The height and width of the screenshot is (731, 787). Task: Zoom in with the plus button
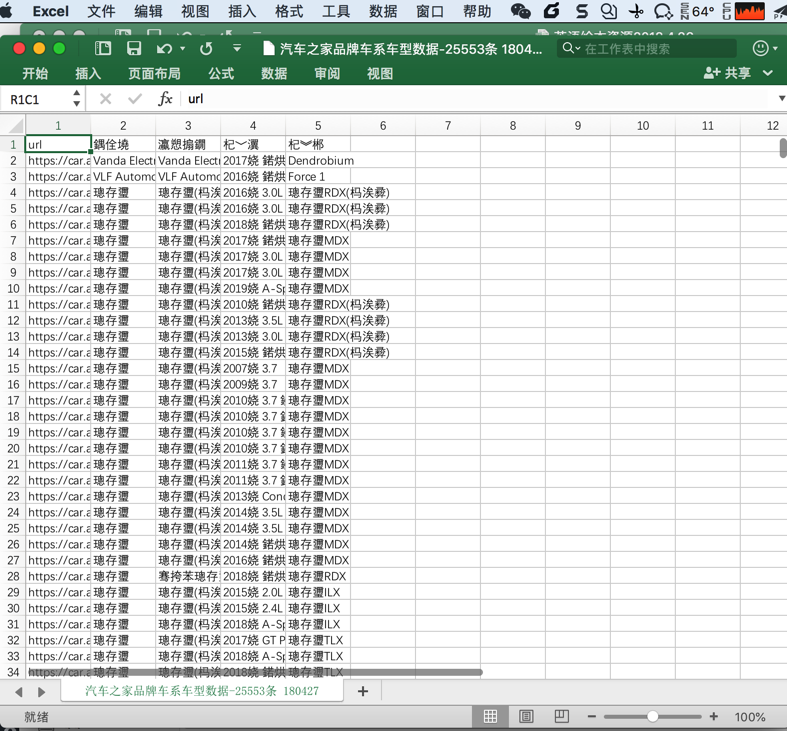pyautogui.click(x=714, y=716)
